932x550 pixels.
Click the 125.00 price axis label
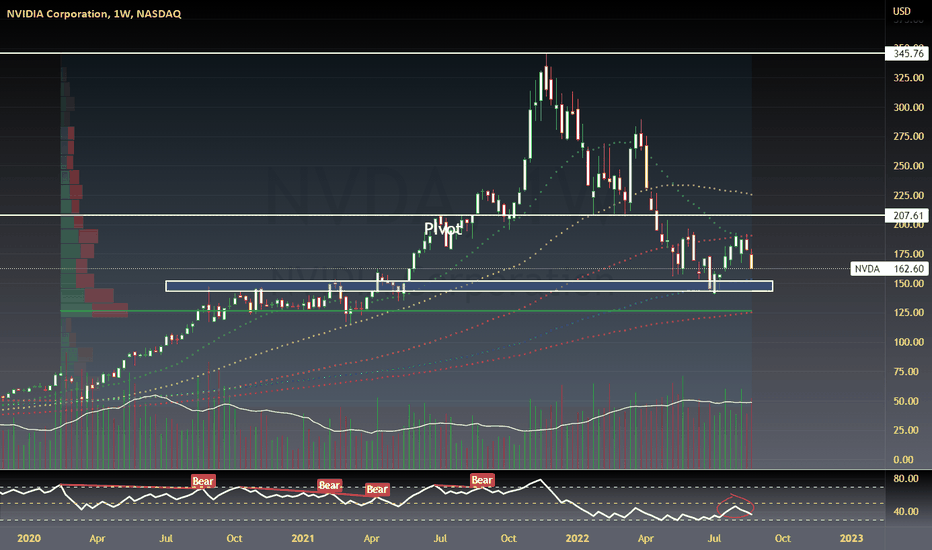(x=909, y=313)
